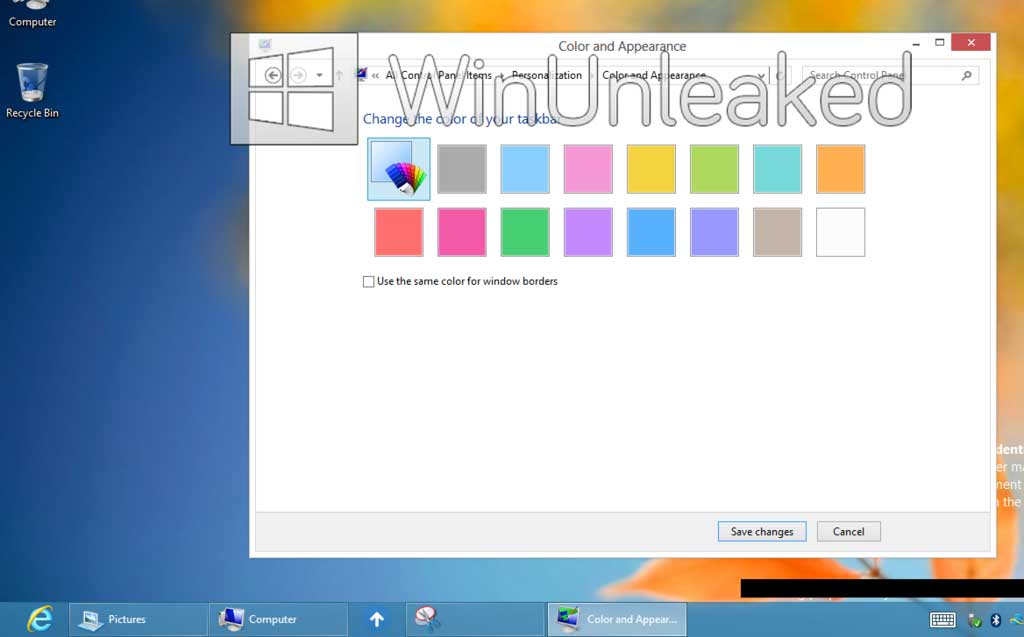Click the Save changes button
1024x637 pixels.
click(762, 531)
